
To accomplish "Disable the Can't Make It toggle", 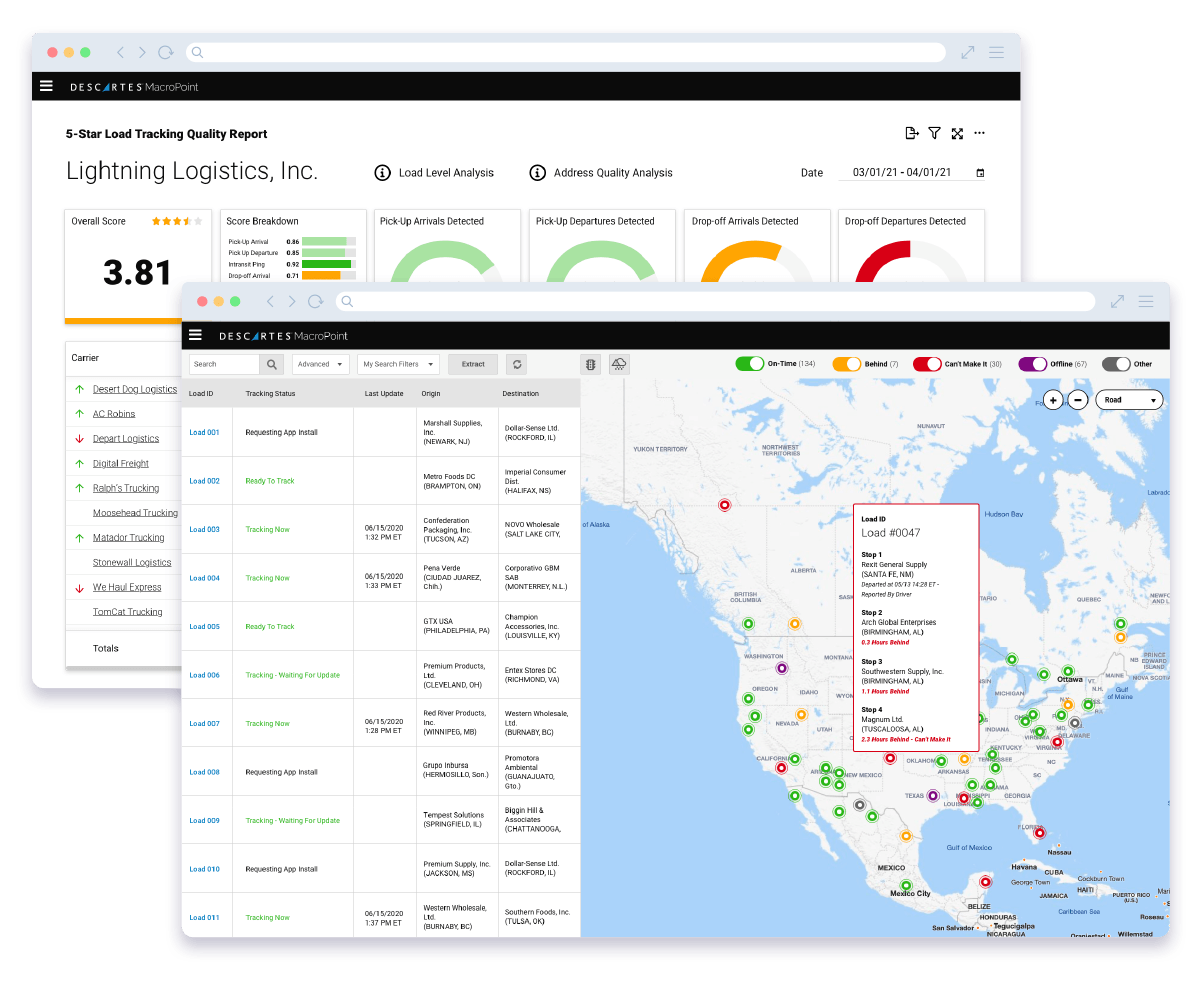I will 927,364.
